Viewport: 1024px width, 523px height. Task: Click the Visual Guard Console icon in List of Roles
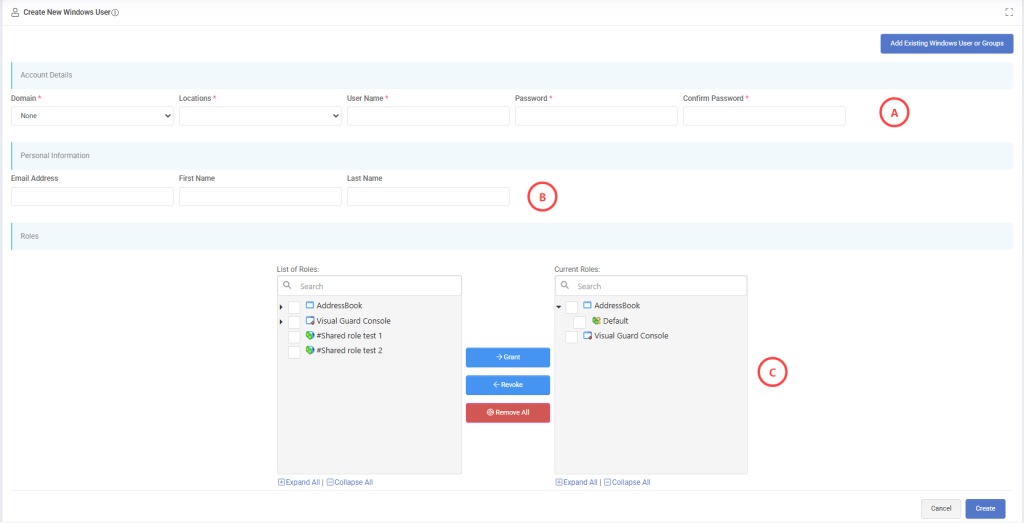coord(310,321)
